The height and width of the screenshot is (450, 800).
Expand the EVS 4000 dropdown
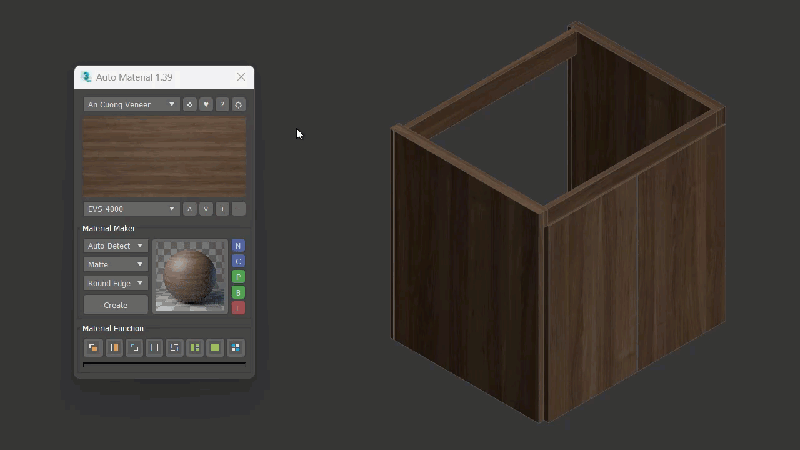(x=131, y=209)
